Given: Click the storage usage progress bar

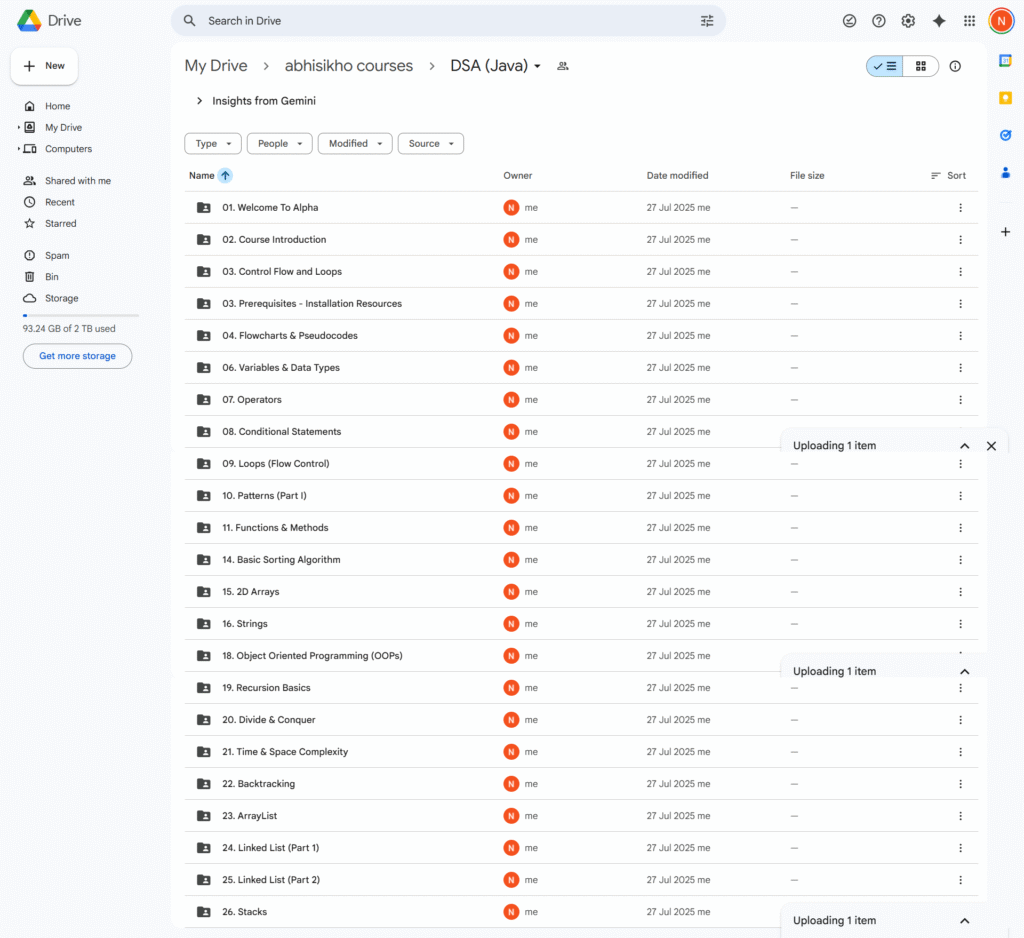Looking at the screenshot, I should tap(80, 315).
